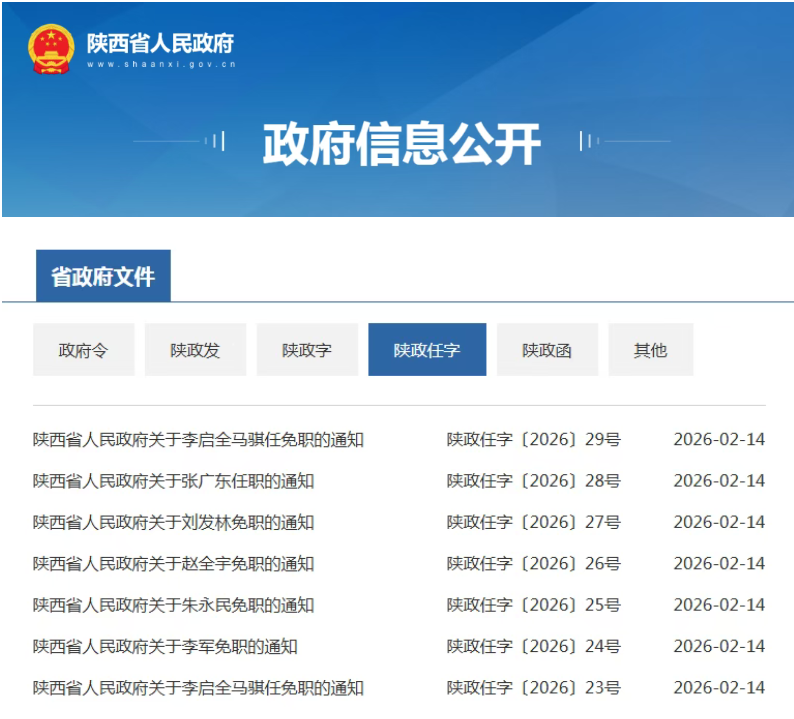Switch to the 陕政函 tab
The width and height of the screenshot is (794, 719).
(547, 350)
